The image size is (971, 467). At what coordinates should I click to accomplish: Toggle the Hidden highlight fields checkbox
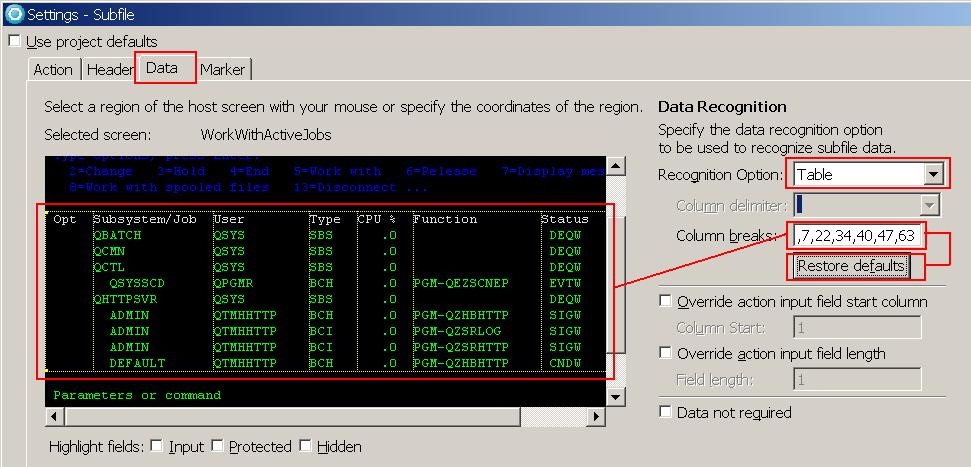point(305,446)
